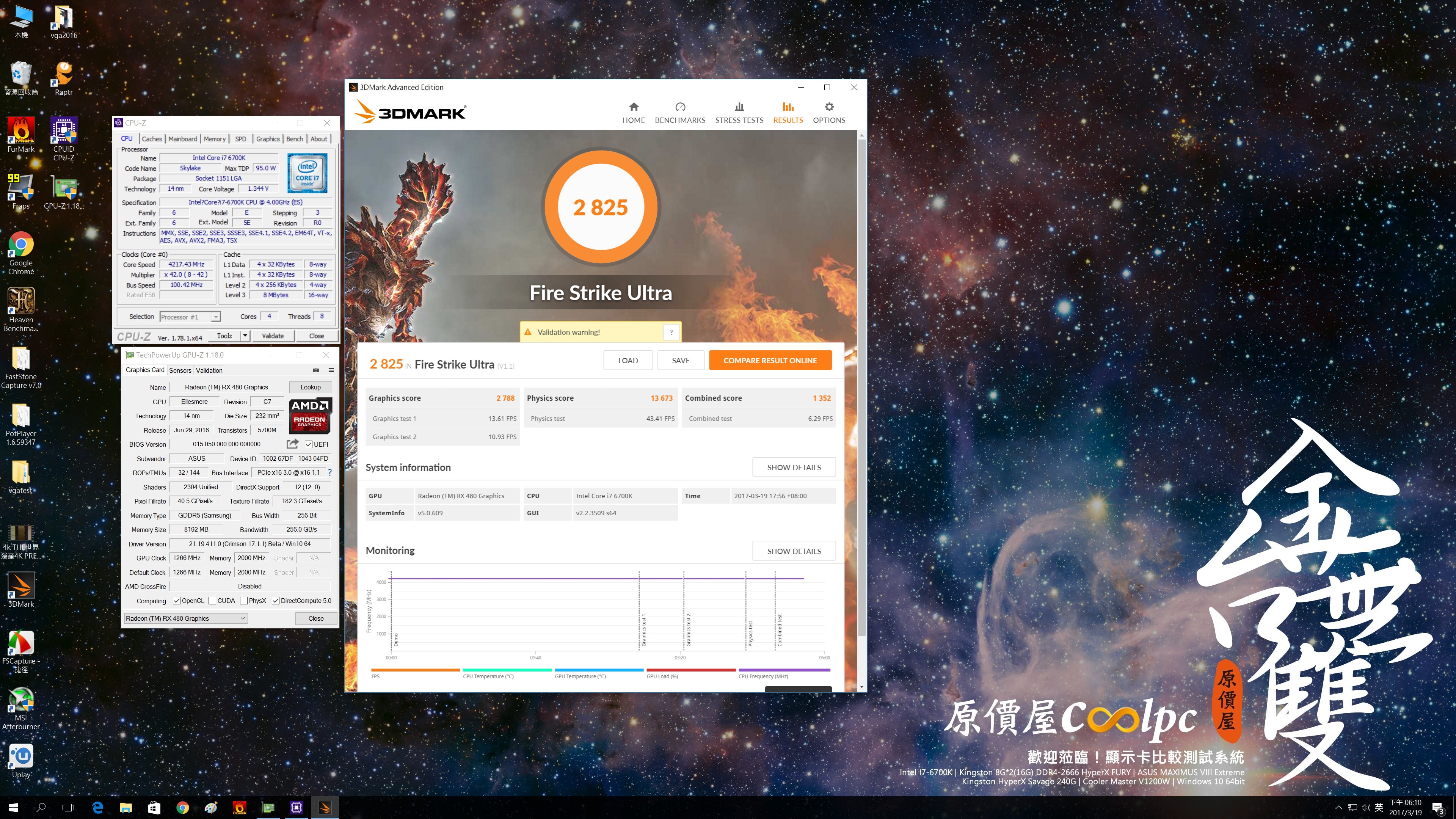
Task: Show hidden system tray icons
Action: click(x=1338, y=808)
